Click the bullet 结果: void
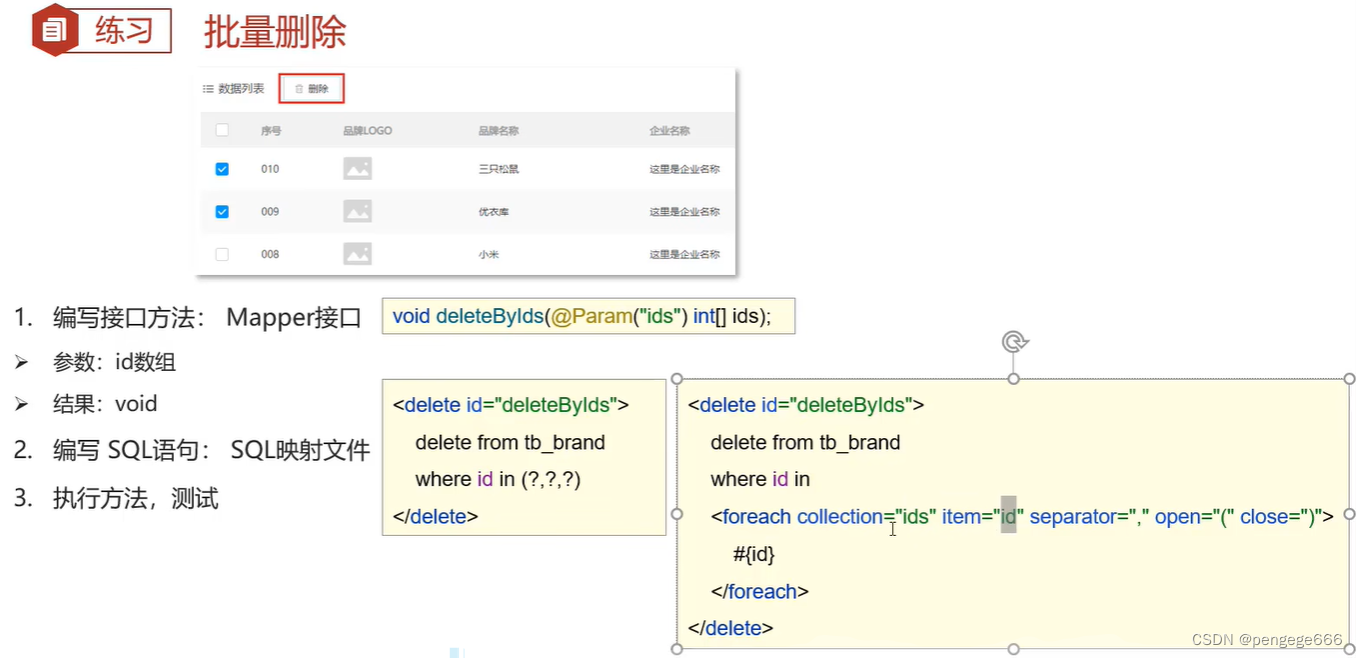Image resolution: width=1357 pixels, height=658 pixels. pyautogui.click(x=105, y=404)
